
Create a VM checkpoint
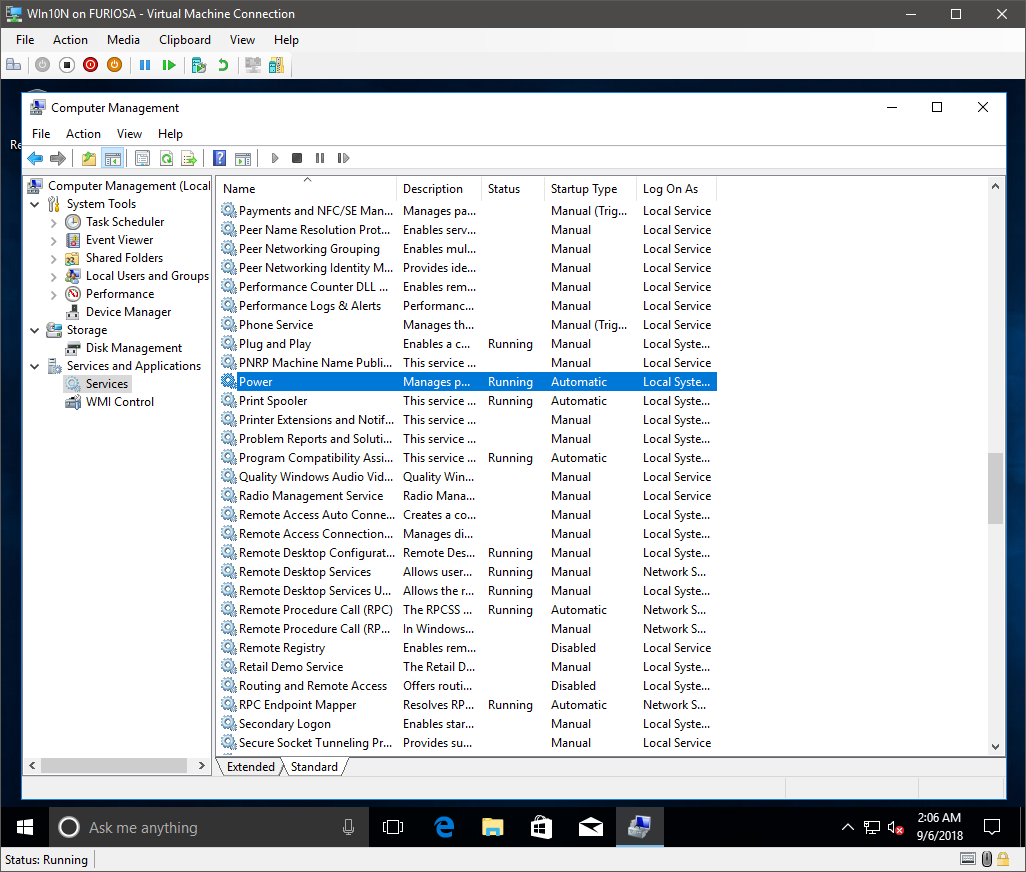[199, 65]
